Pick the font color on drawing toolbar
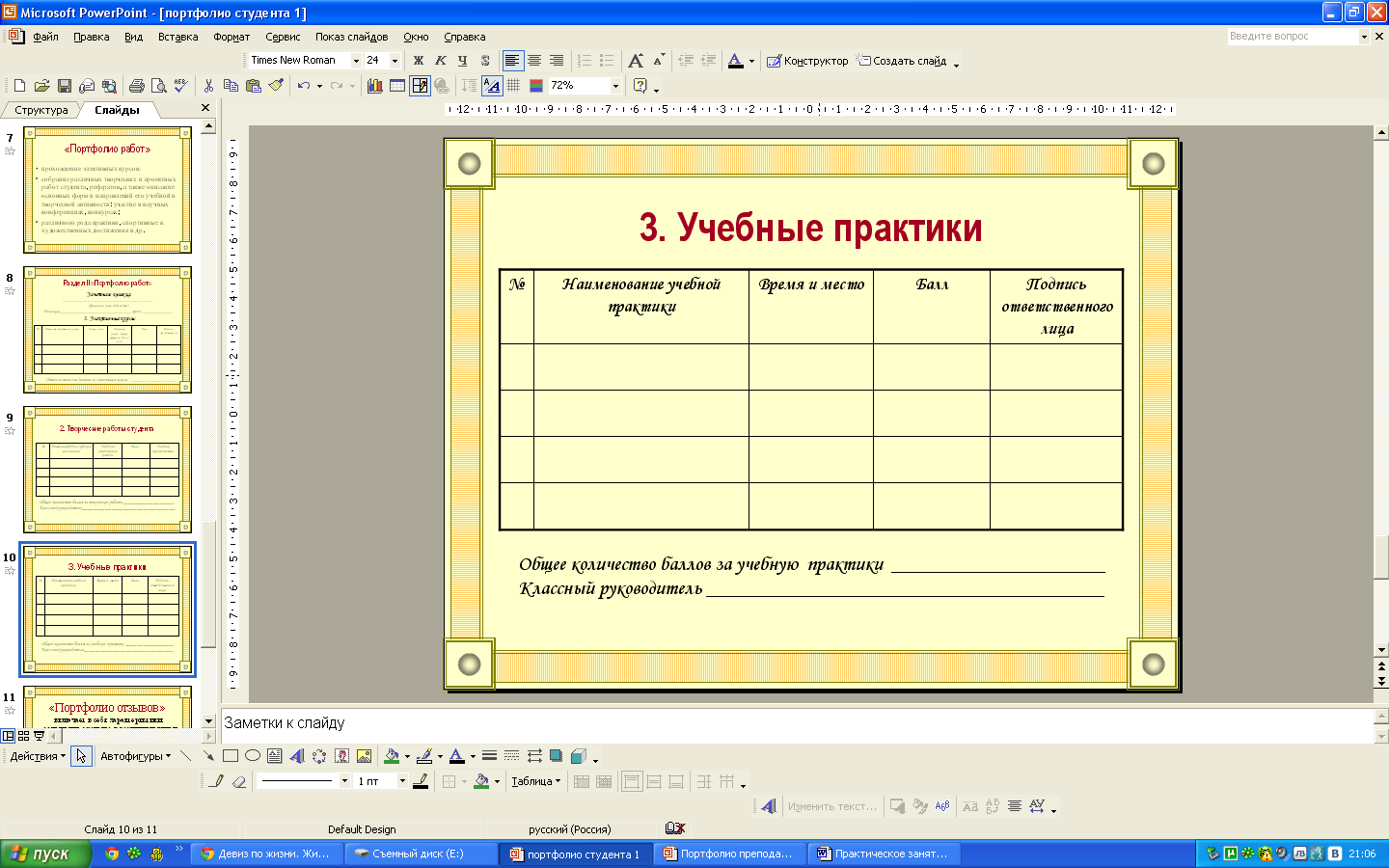1389x868 pixels. [456, 756]
